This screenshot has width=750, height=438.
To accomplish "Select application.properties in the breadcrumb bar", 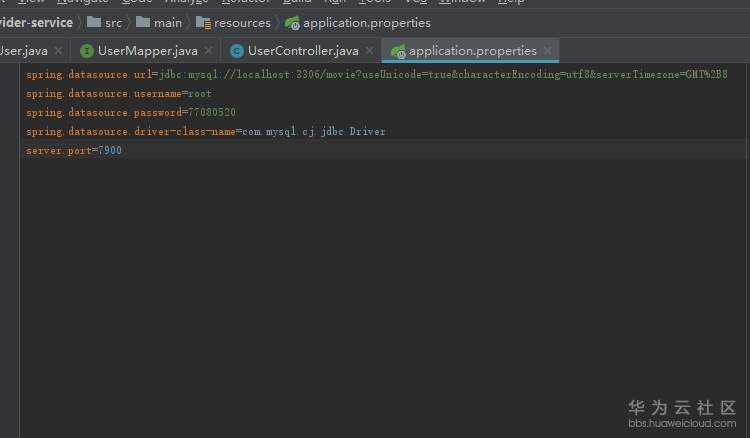I will point(367,23).
